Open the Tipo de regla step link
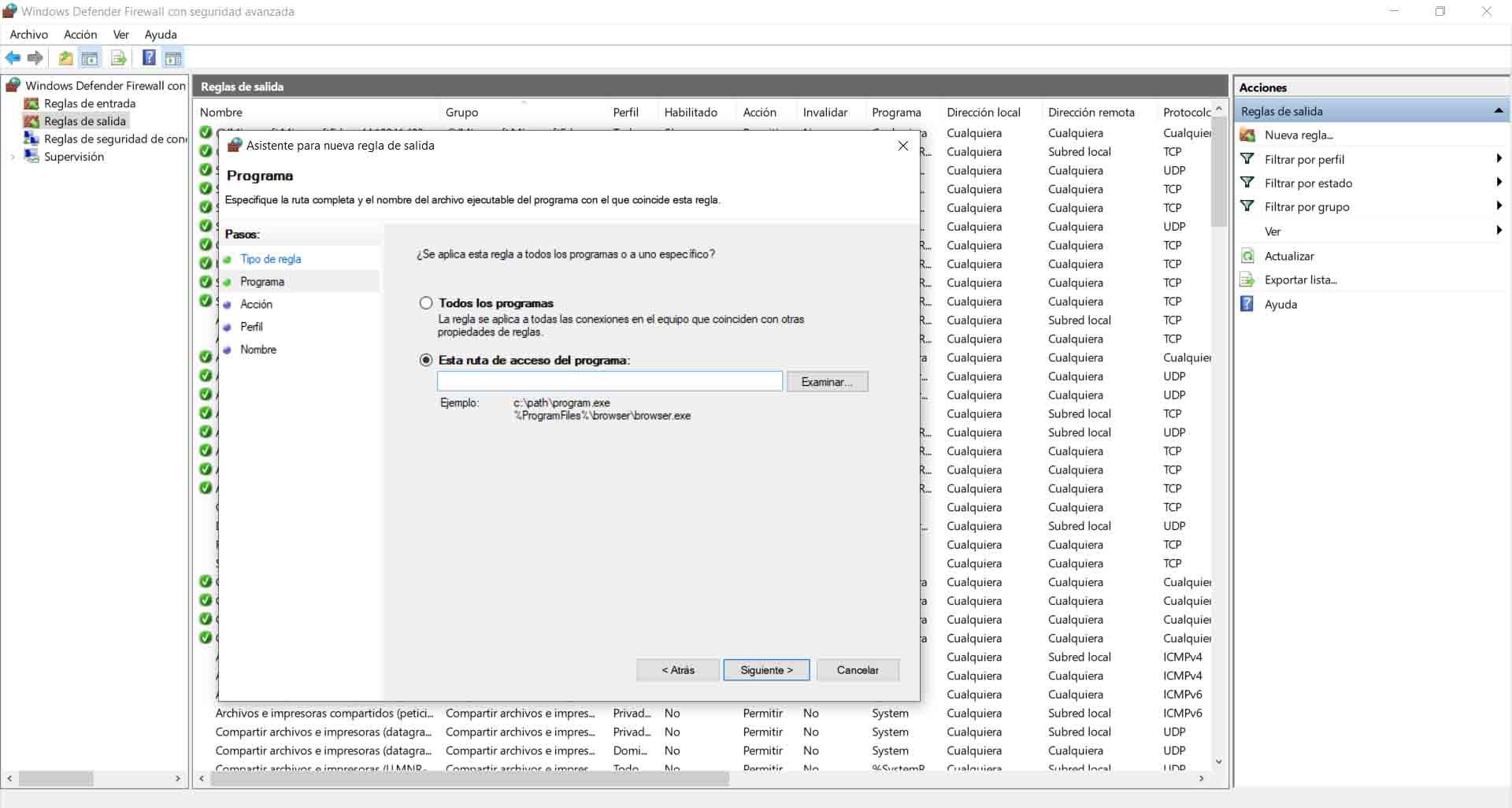Screen dimensions: 1512x808 (271, 259)
